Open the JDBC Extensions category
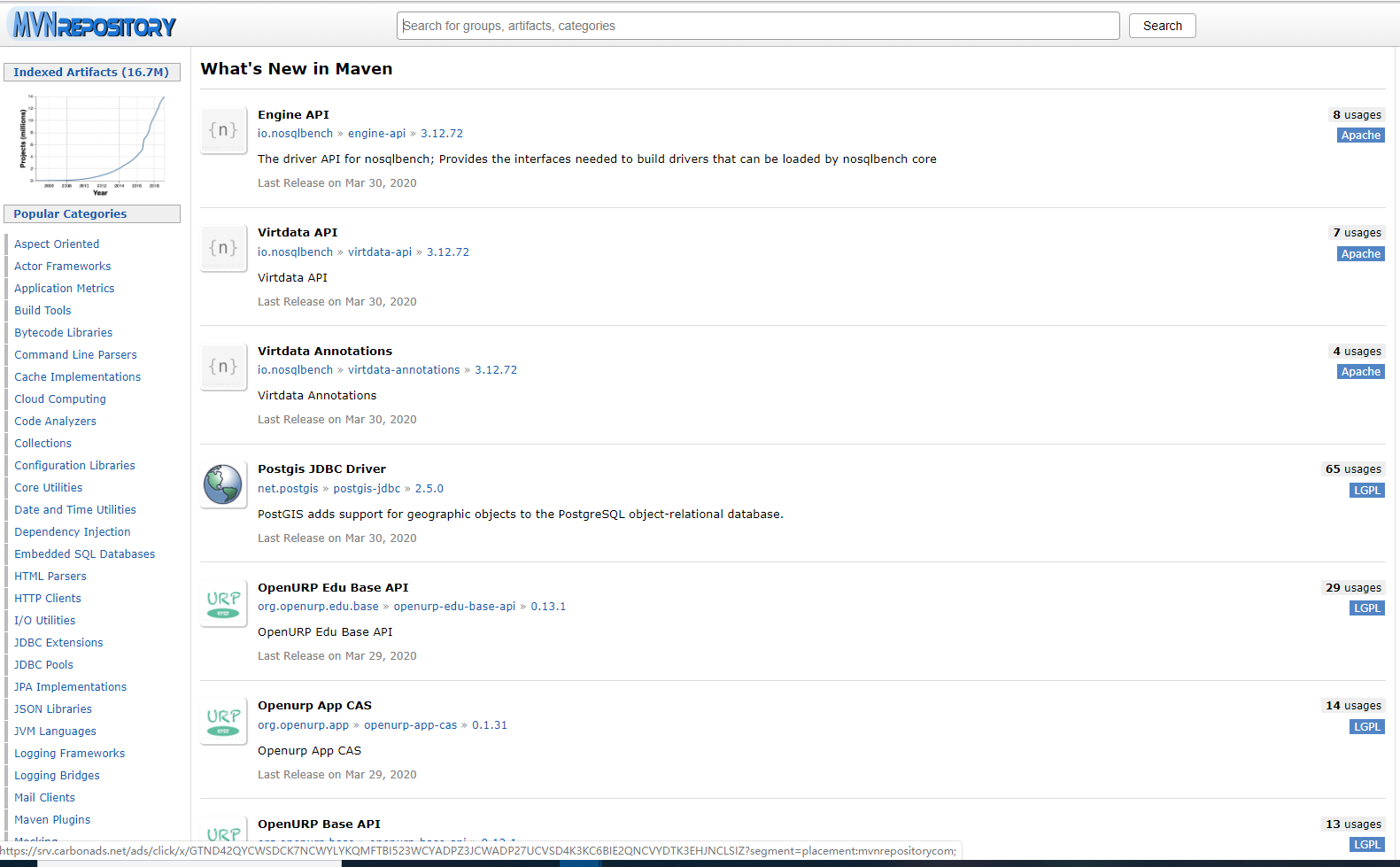1400x867 pixels. (x=58, y=643)
